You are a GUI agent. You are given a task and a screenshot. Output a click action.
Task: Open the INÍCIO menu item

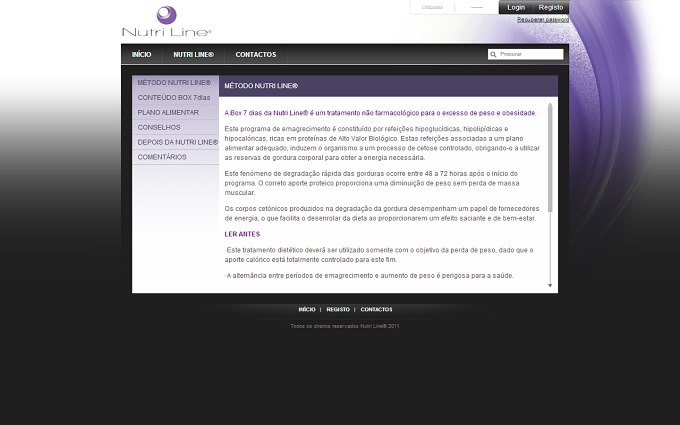pyautogui.click(x=141, y=55)
